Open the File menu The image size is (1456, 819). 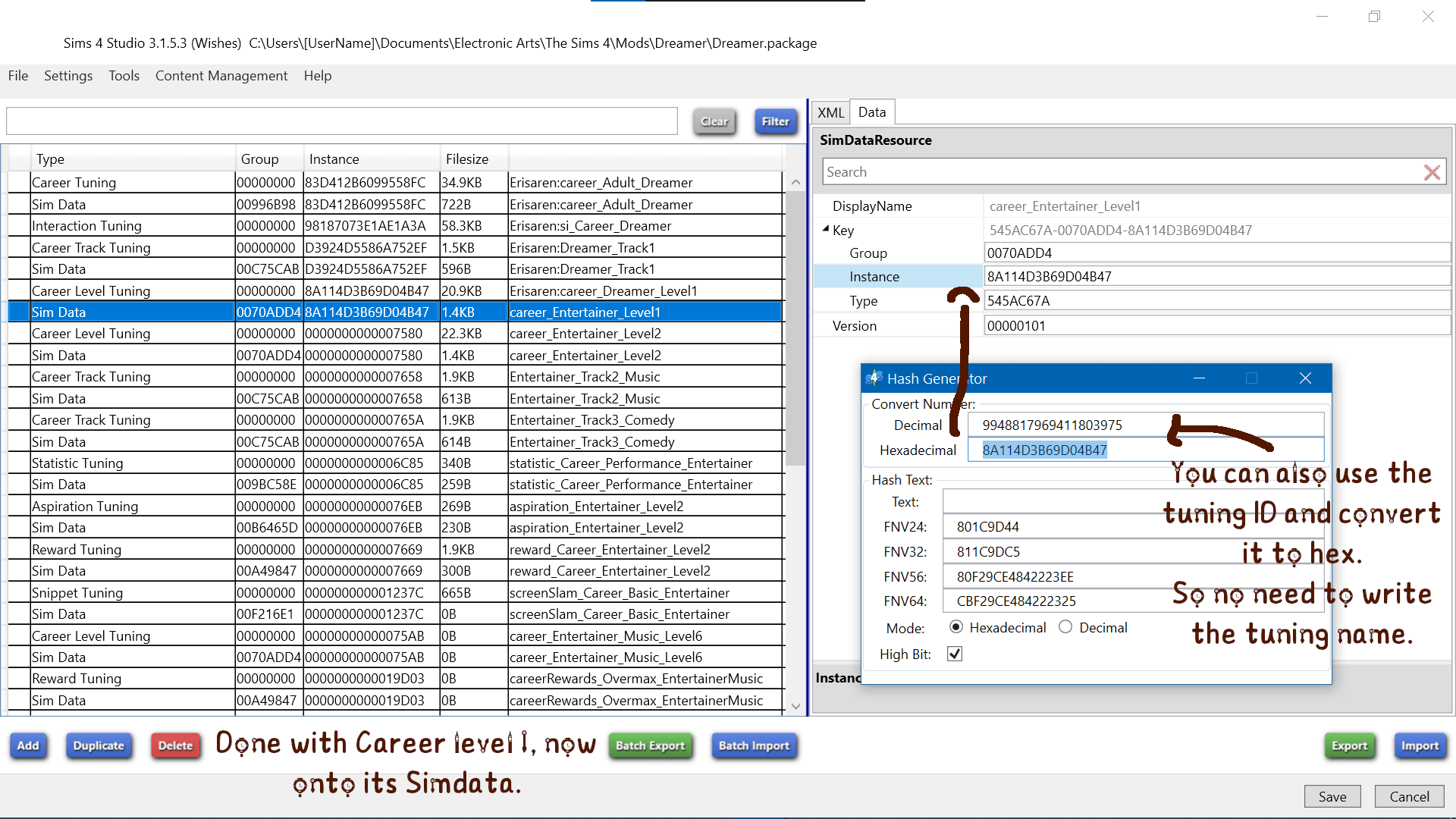[x=18, y=76]
